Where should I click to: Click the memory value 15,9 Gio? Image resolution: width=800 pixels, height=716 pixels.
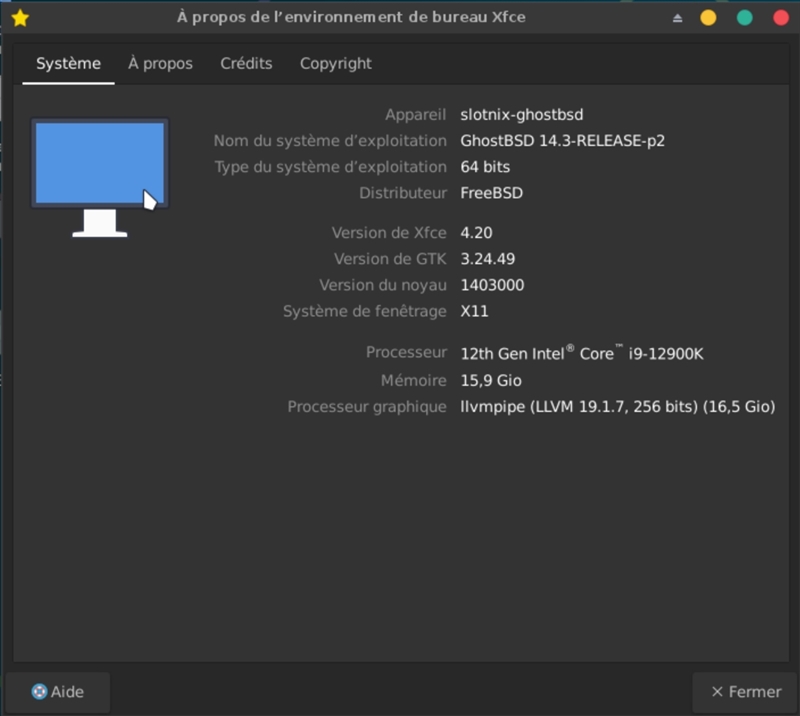[491, 380]
